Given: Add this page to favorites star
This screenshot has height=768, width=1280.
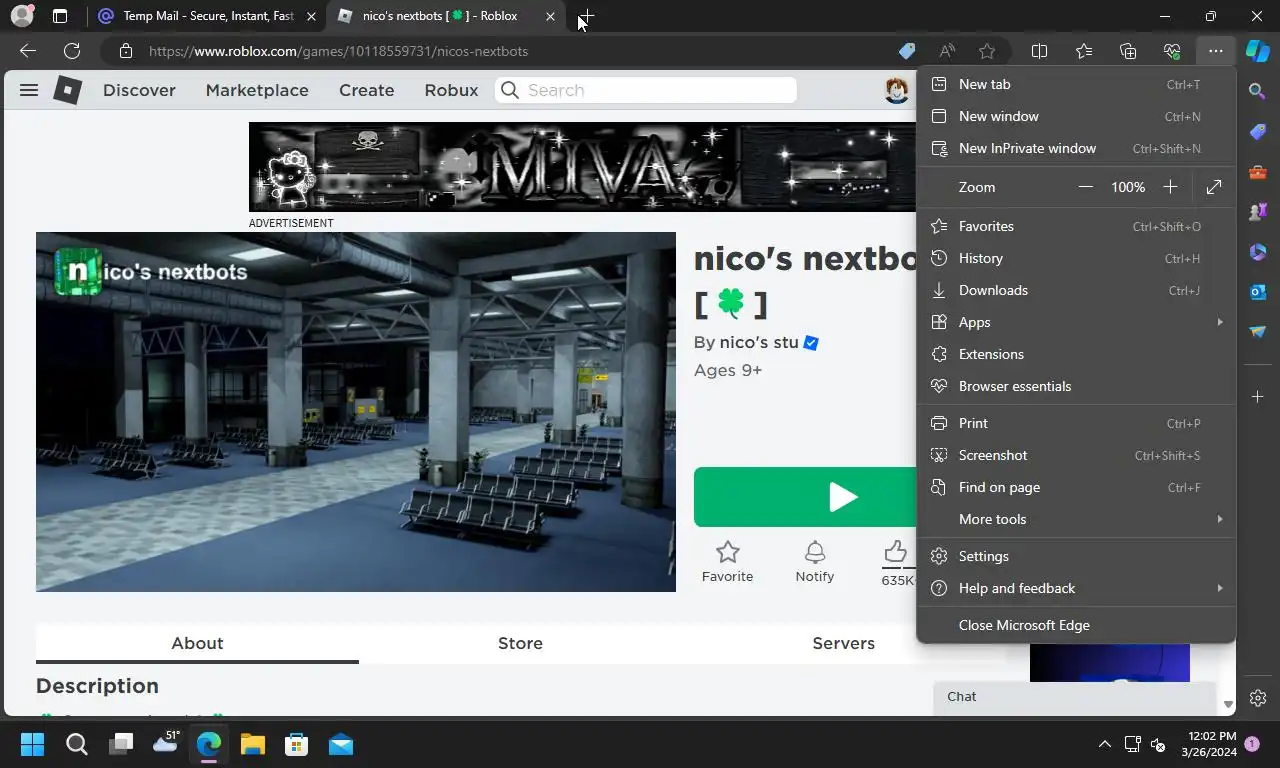Looking at the screenshot, I should 987,51.
